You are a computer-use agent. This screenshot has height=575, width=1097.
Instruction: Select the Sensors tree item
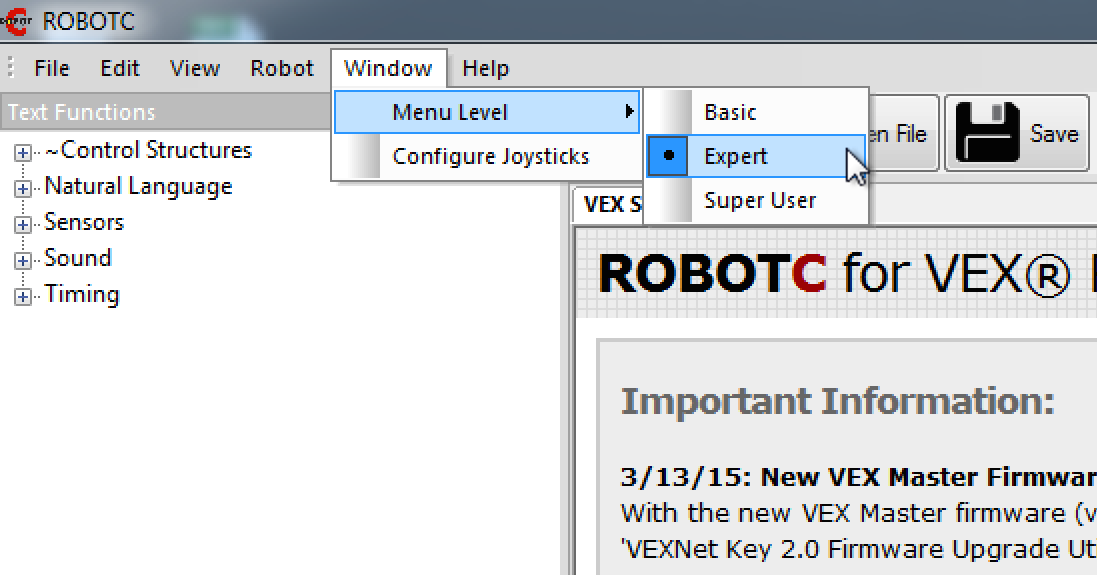coord(83,222)
